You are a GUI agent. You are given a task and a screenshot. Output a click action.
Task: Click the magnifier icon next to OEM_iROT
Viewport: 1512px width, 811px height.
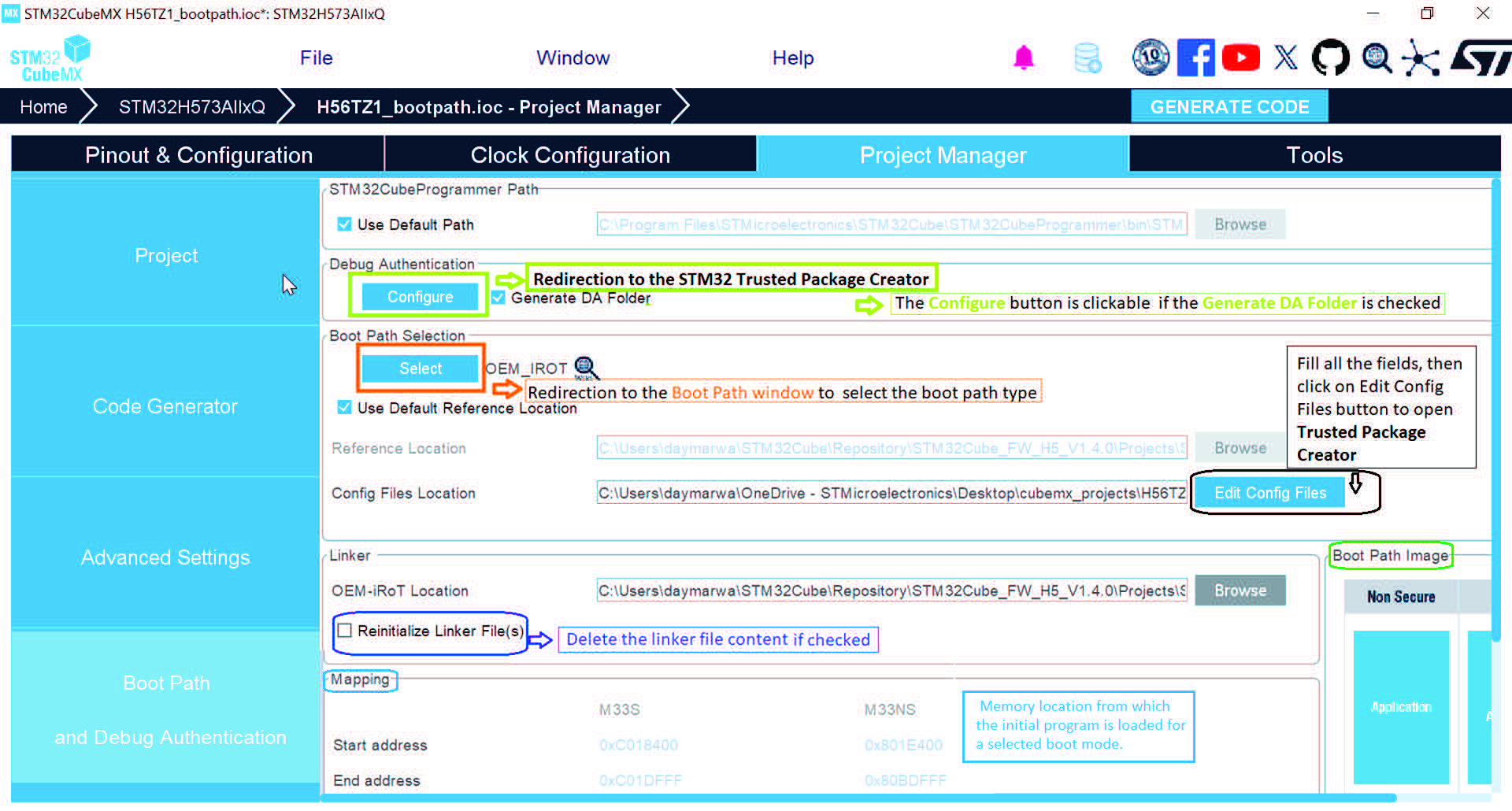(586, 368)
